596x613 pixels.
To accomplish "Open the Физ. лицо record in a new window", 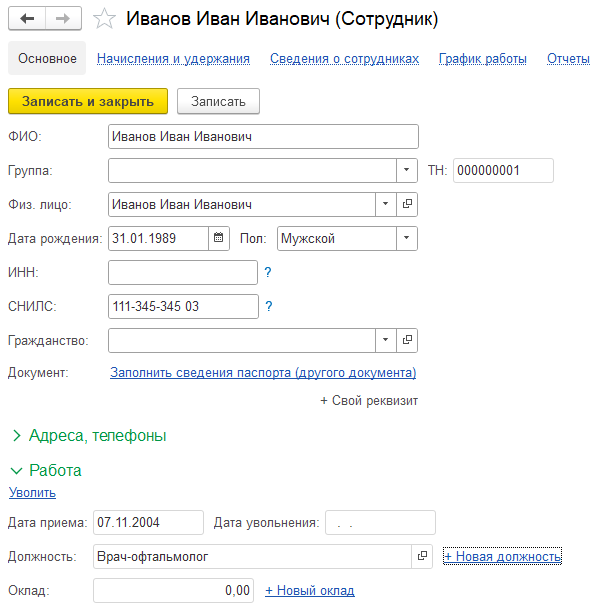I will click(x=407, y=204).
